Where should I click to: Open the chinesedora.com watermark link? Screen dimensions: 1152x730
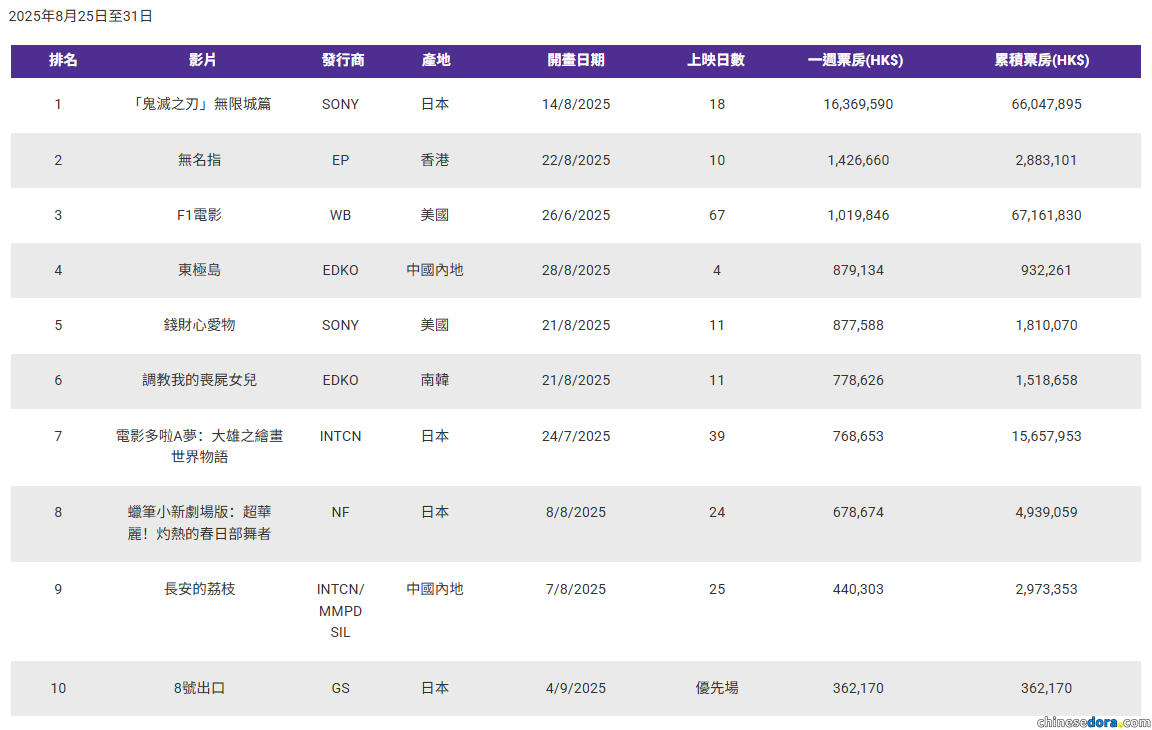tap(1093, 721)
